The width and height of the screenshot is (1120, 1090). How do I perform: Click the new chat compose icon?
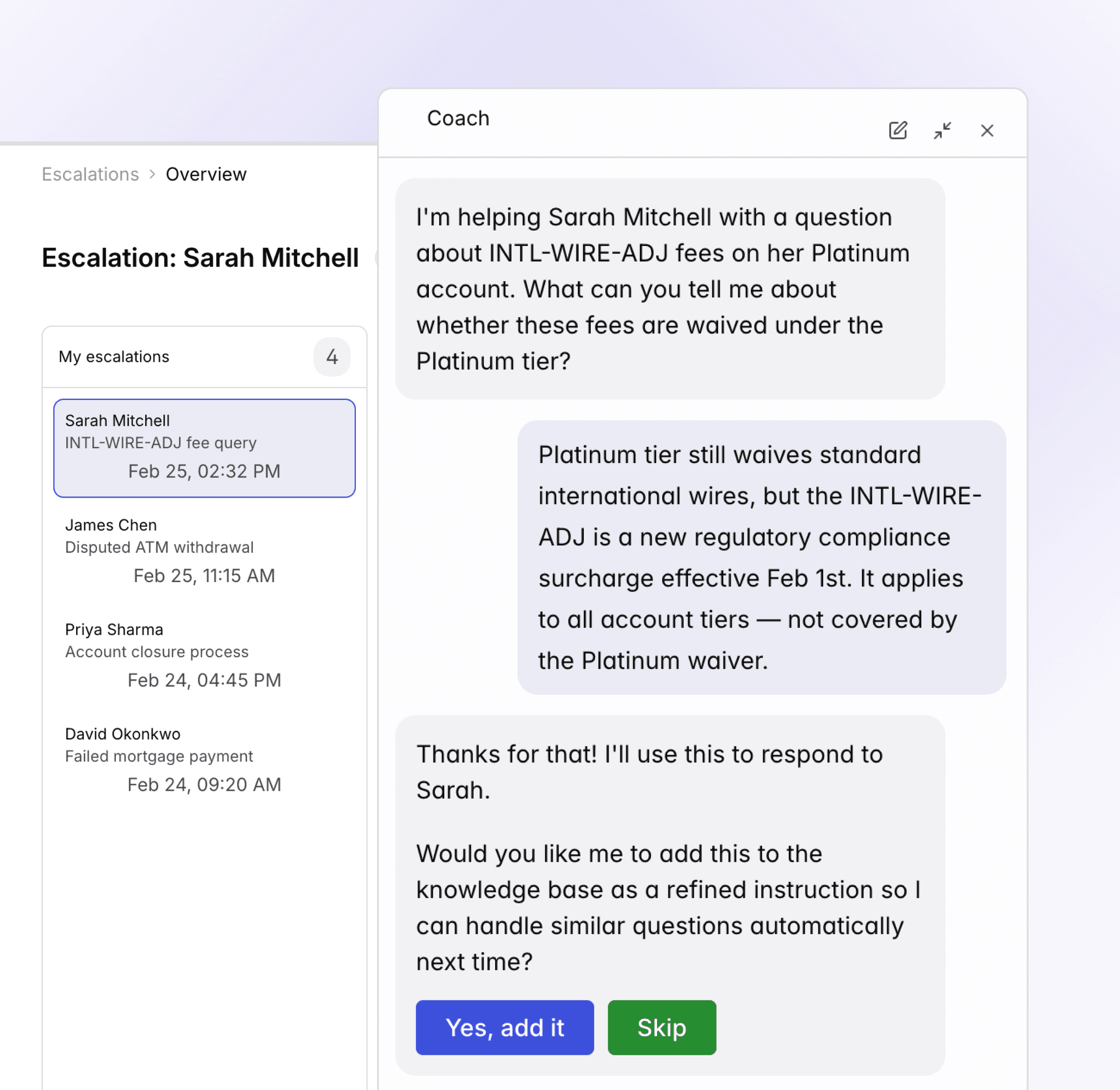(897, 131)
